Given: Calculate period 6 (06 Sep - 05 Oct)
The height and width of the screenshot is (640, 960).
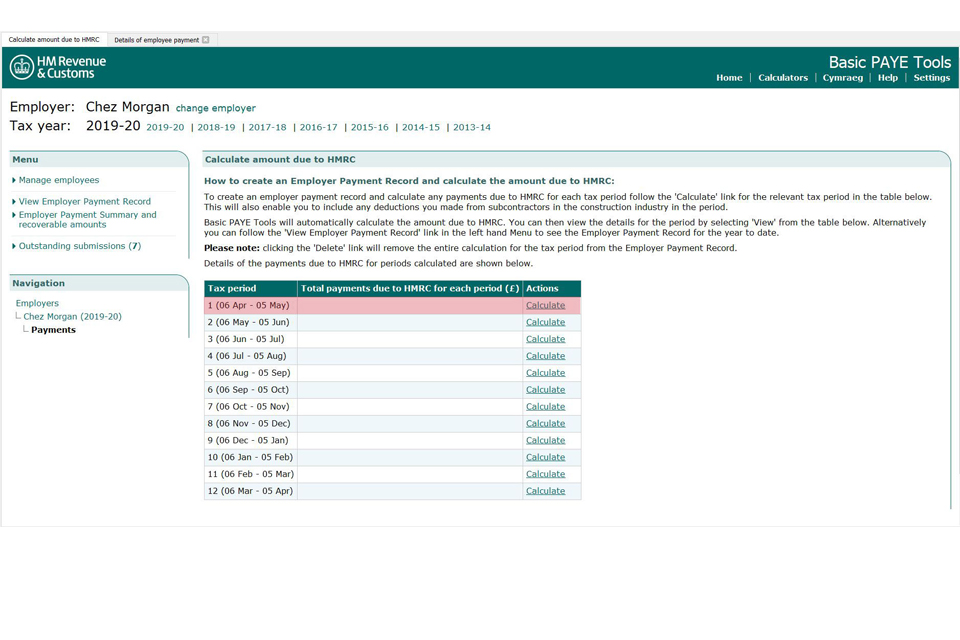Looking at the screenshot, I should click(x=546, y=390).
